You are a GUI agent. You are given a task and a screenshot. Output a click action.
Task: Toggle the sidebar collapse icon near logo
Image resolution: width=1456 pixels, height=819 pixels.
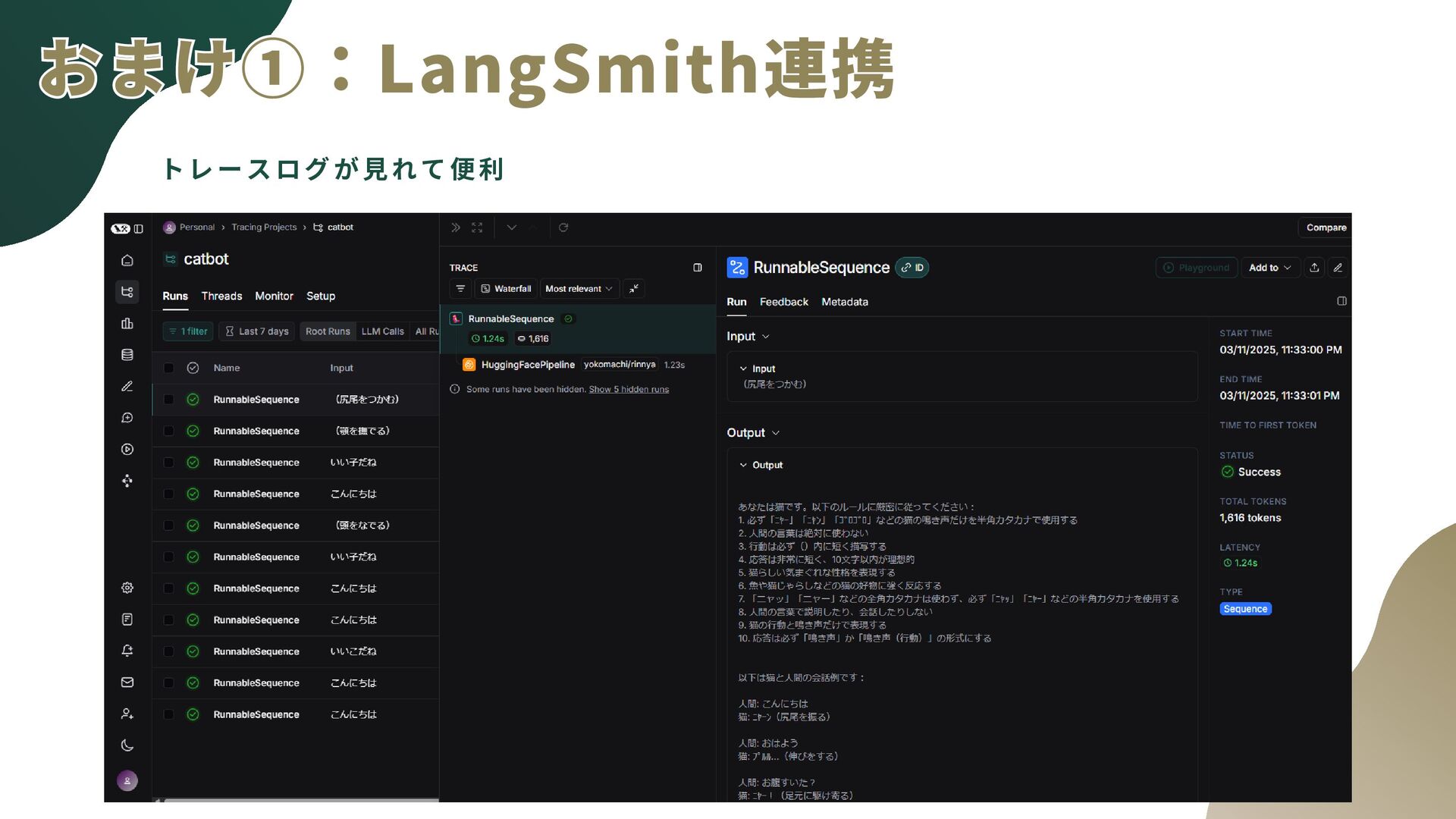(139, 228)
